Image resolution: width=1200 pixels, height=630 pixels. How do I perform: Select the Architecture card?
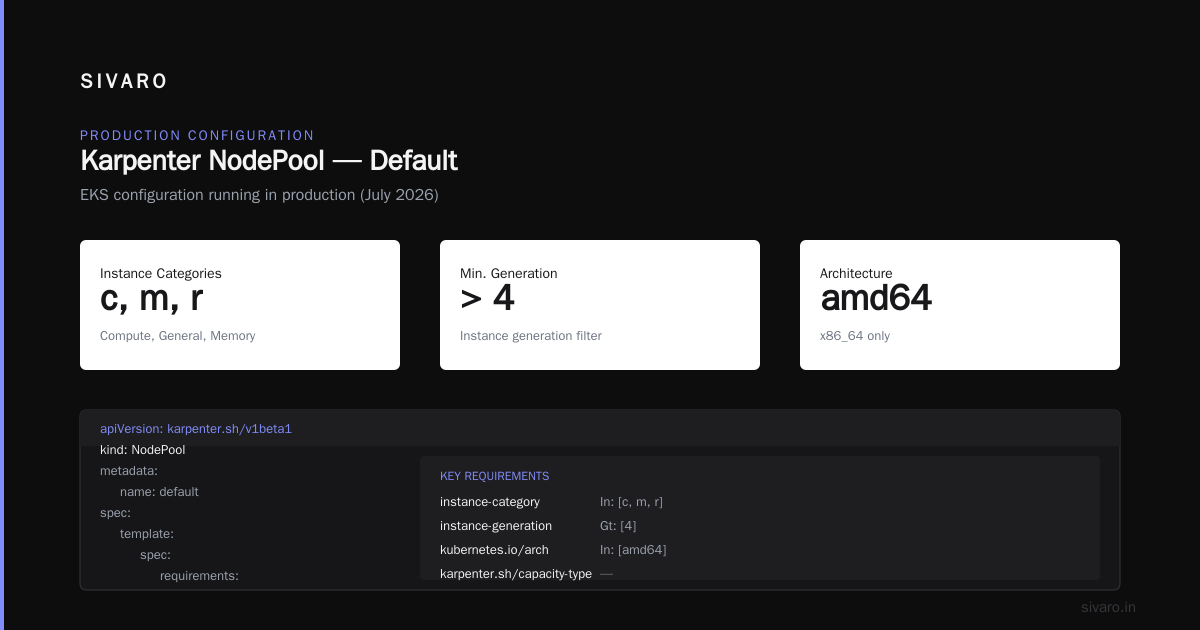coord(960,305)
